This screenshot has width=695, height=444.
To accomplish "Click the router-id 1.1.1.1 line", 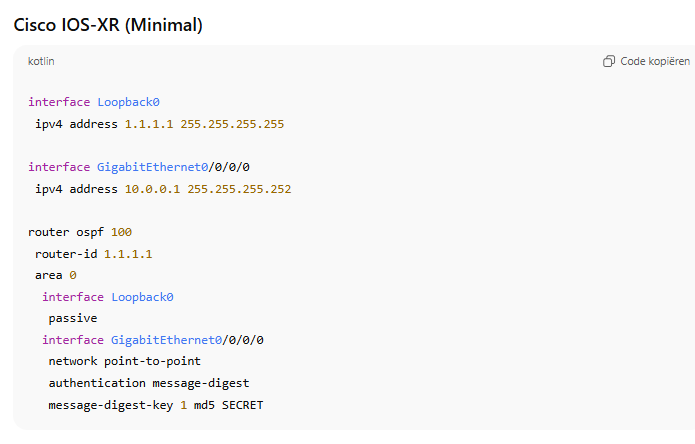I will [x=93, y=254].
